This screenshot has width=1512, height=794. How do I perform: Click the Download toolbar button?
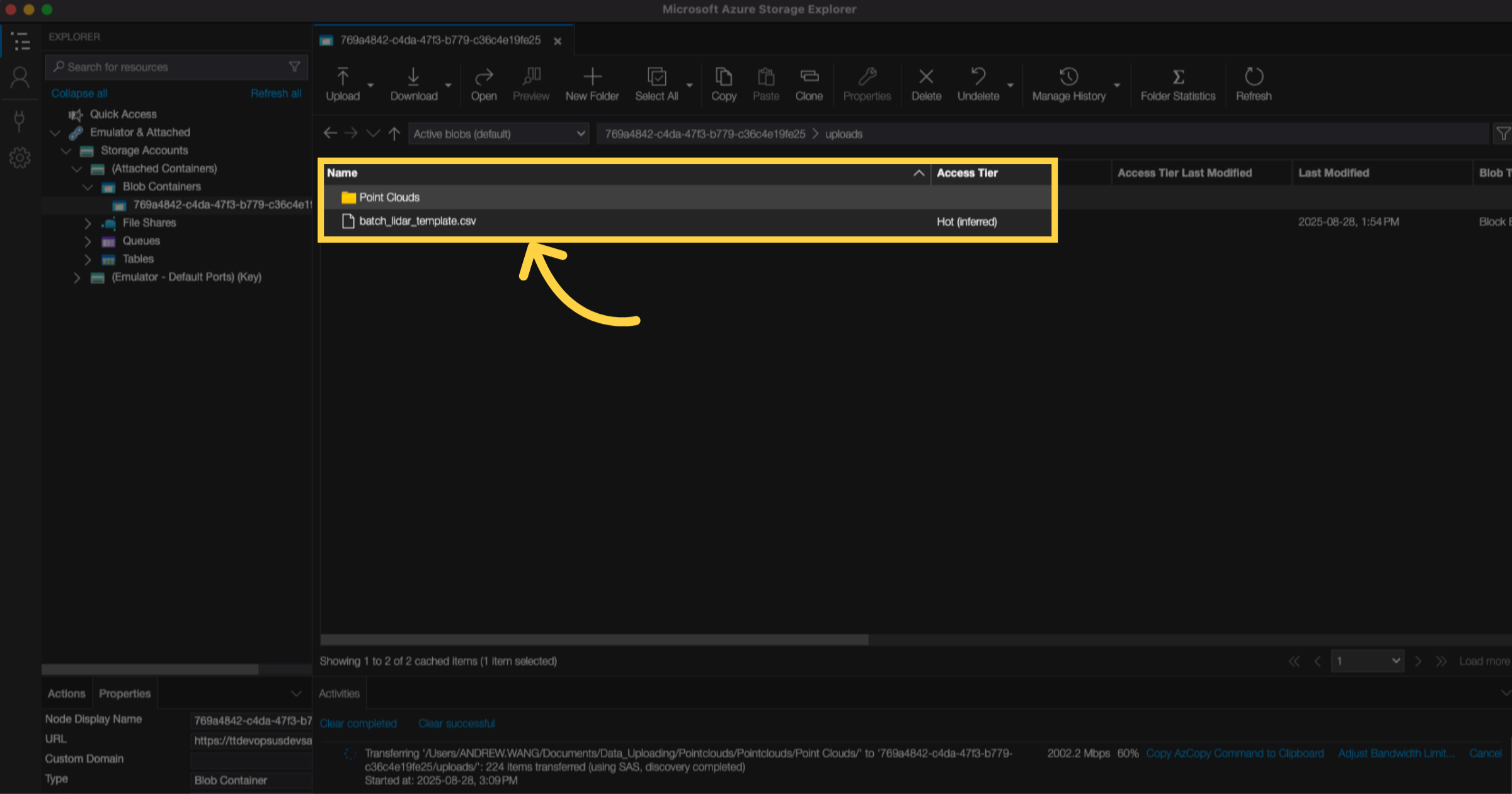[414, 84]
